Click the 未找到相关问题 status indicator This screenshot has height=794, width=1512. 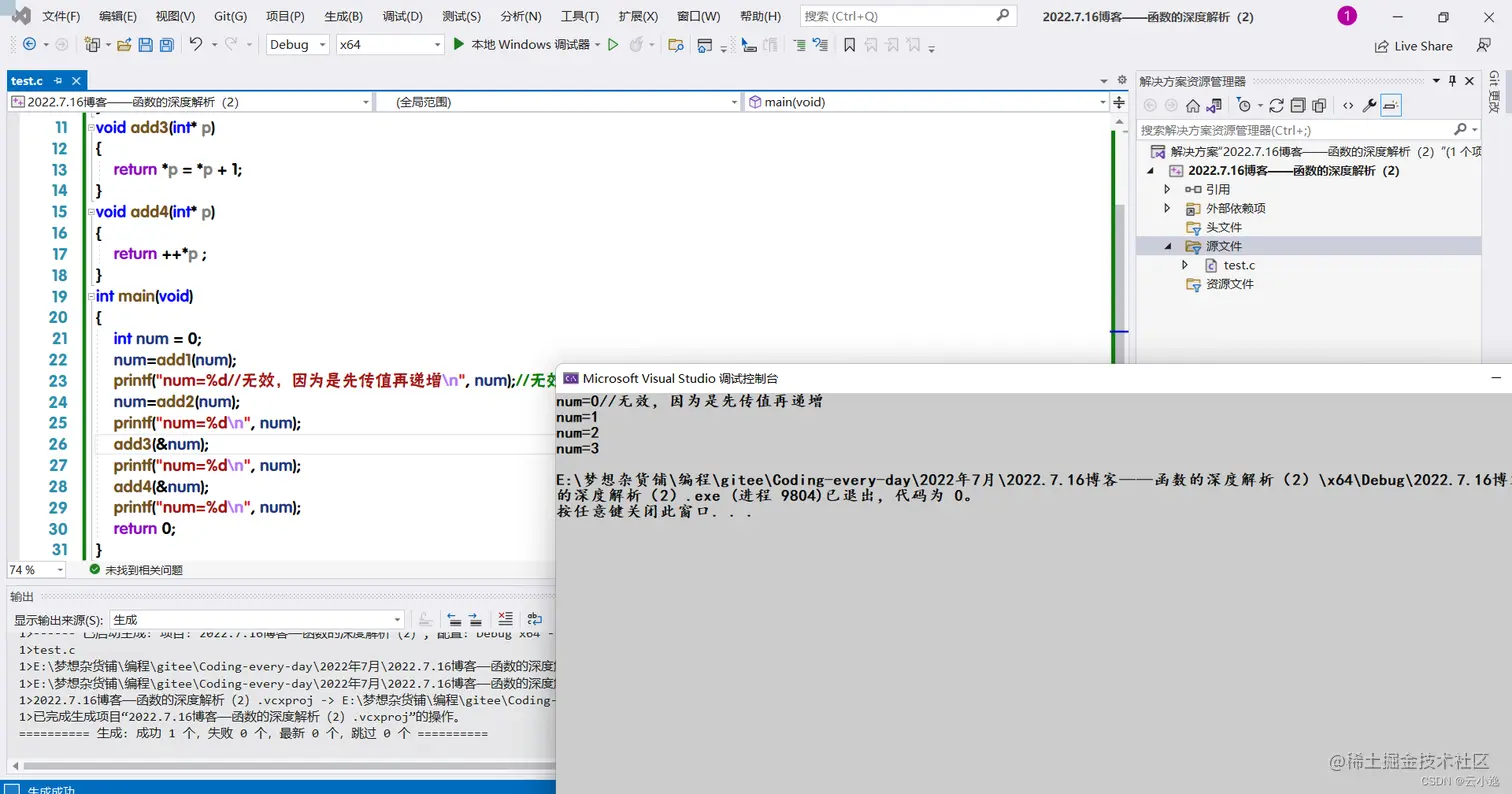(136, 569)
